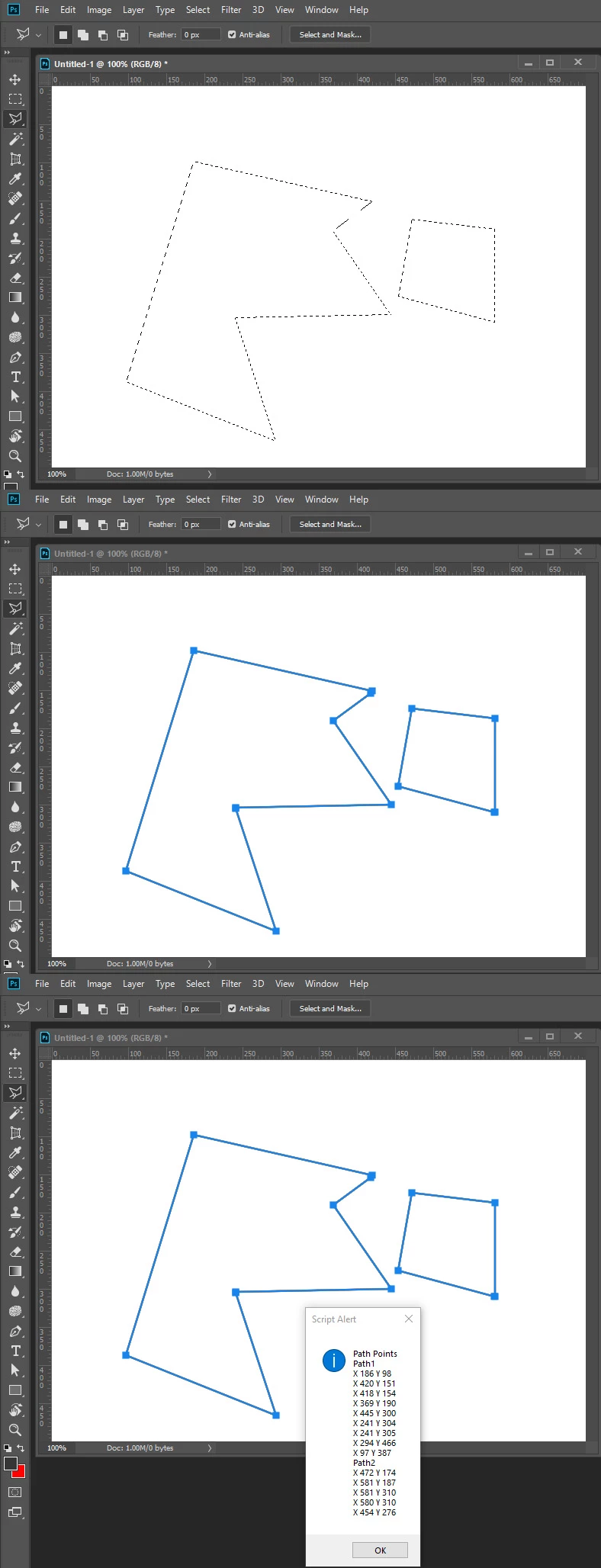
Task: Select the Eraser tool in the middle window
Action: (14, 767)
